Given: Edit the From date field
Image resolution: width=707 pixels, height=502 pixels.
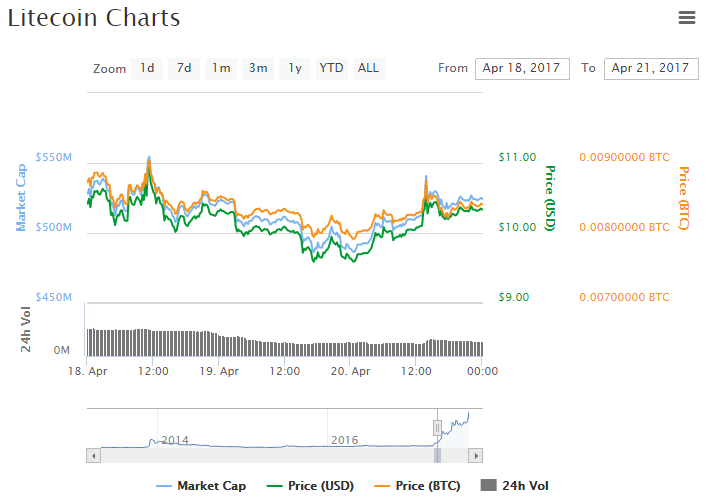Looking at the screenshot, I should pos(522,69).
